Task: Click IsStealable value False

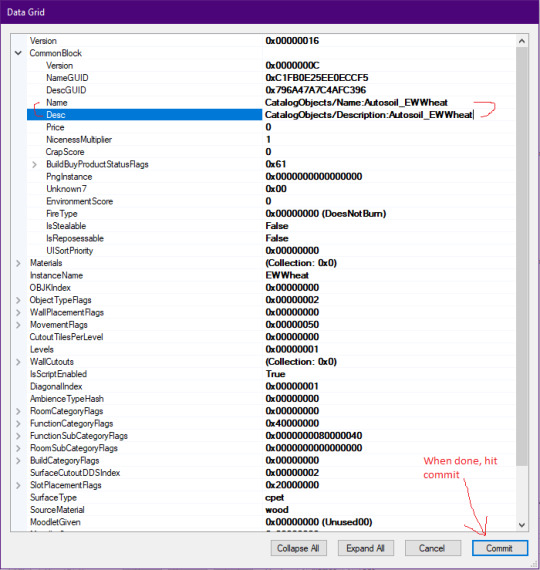Action: coord(277,226)
